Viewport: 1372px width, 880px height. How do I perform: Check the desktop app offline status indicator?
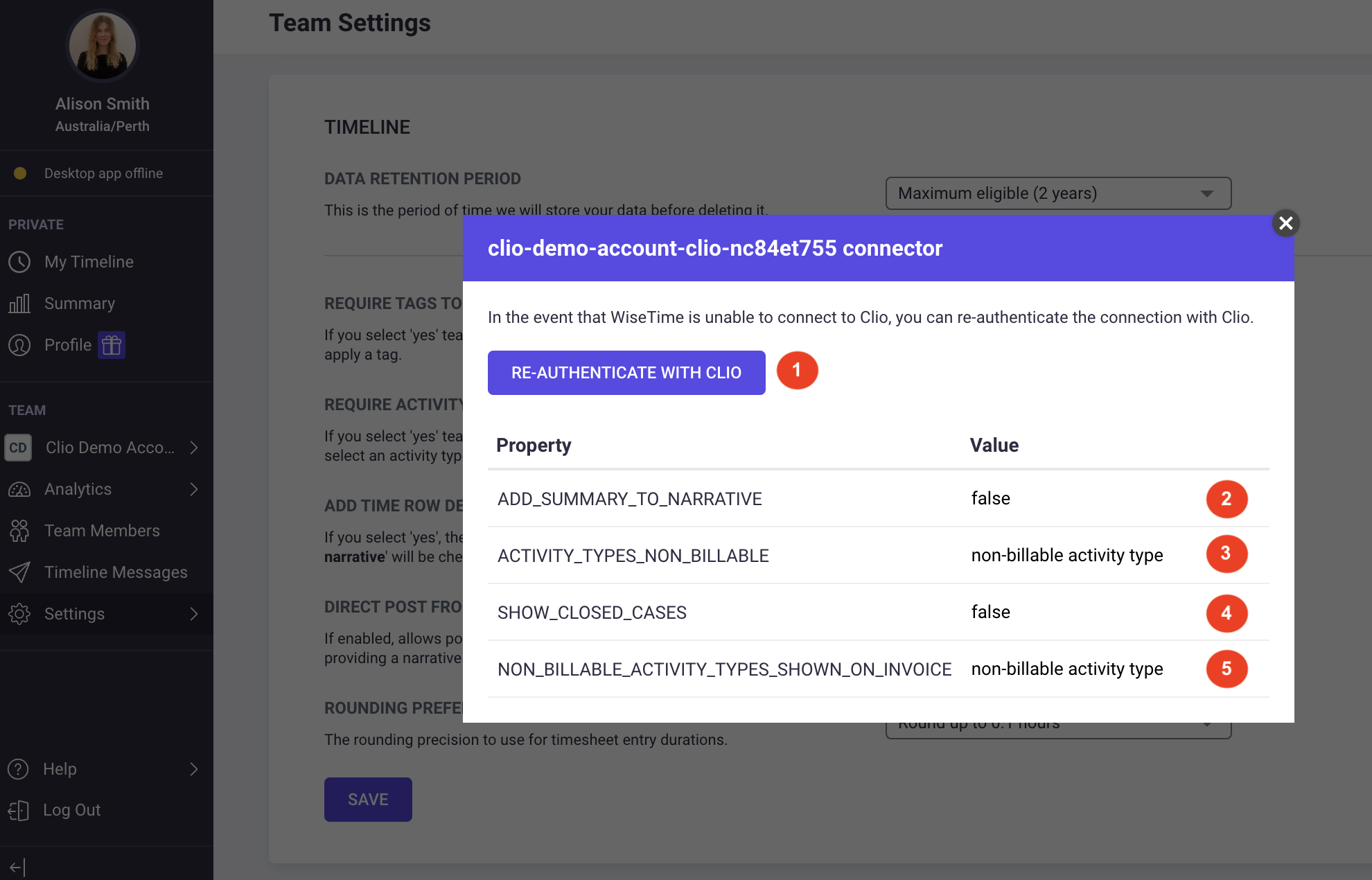20,173
